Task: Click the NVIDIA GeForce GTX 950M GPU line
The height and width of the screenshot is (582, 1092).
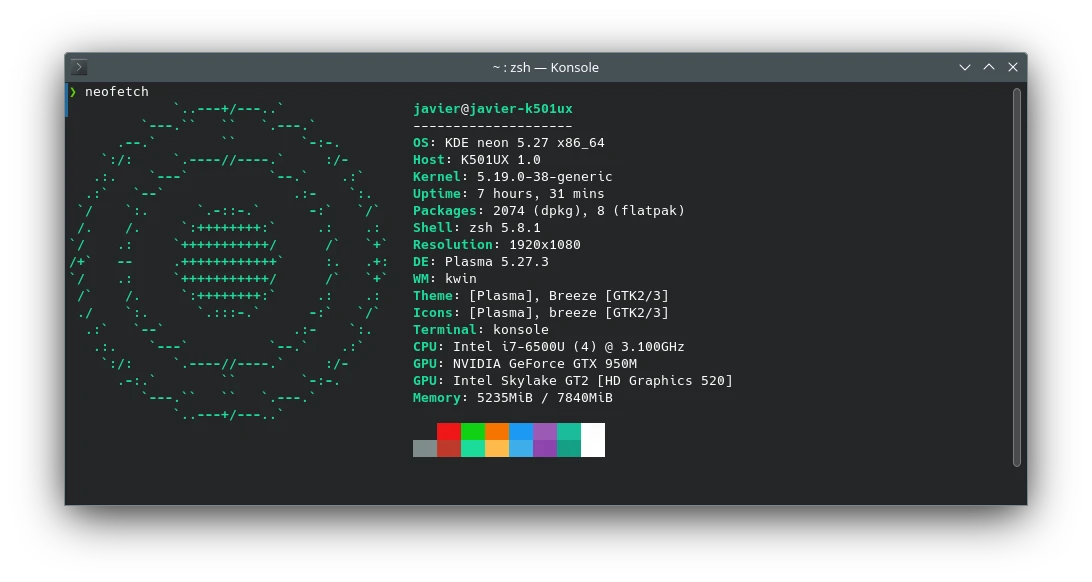Action: coord(524,364)
